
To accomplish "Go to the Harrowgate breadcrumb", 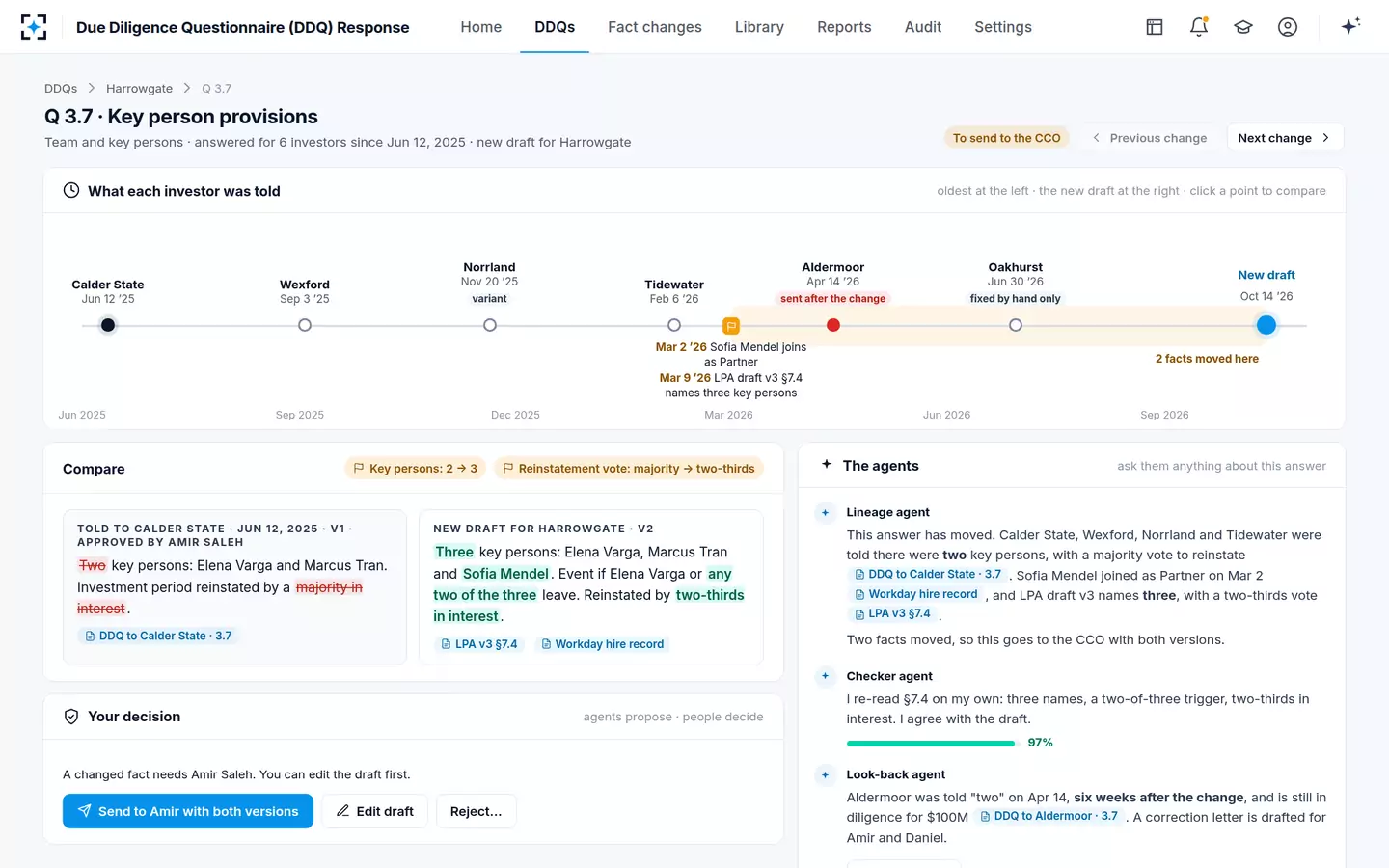I will (139, 89).
